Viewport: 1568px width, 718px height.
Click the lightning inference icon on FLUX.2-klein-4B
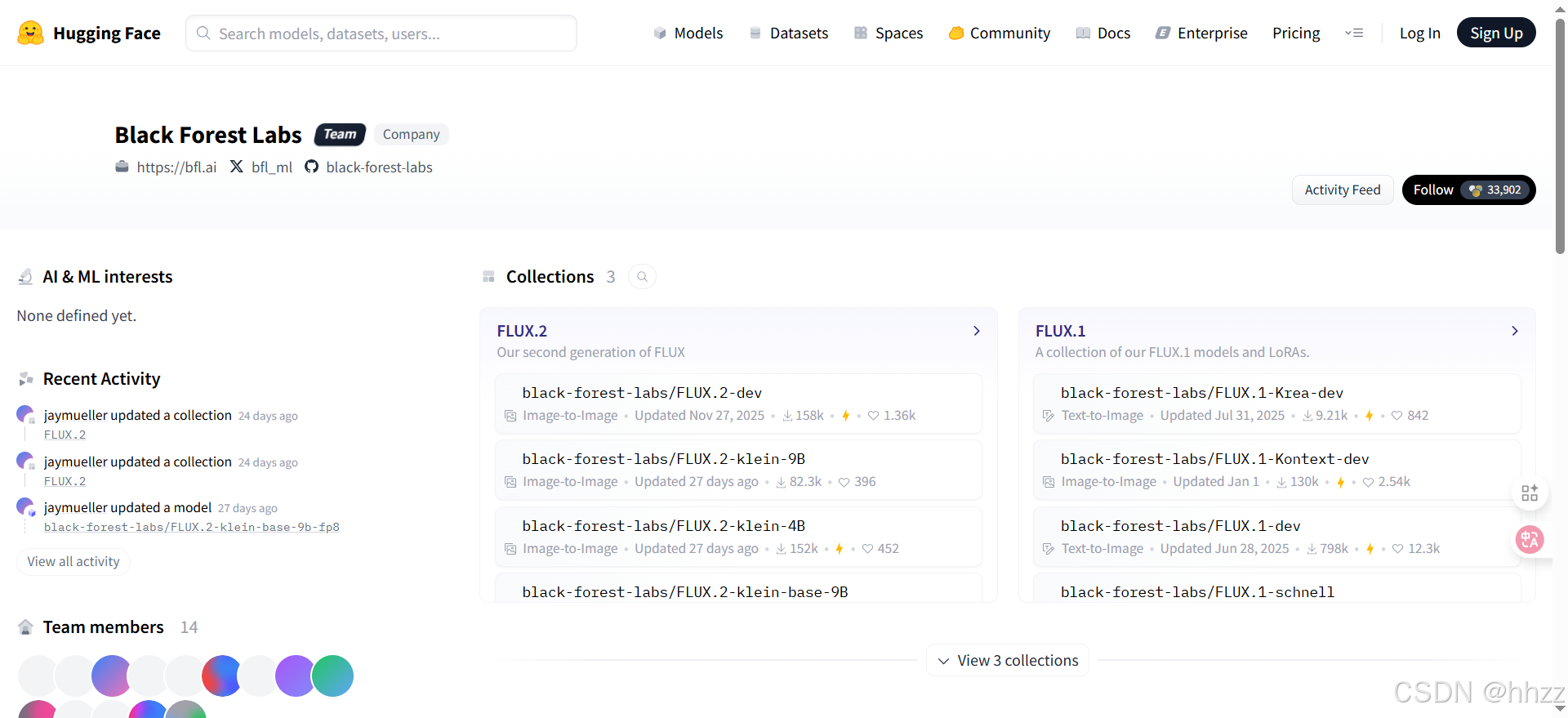tap(839, 549)
